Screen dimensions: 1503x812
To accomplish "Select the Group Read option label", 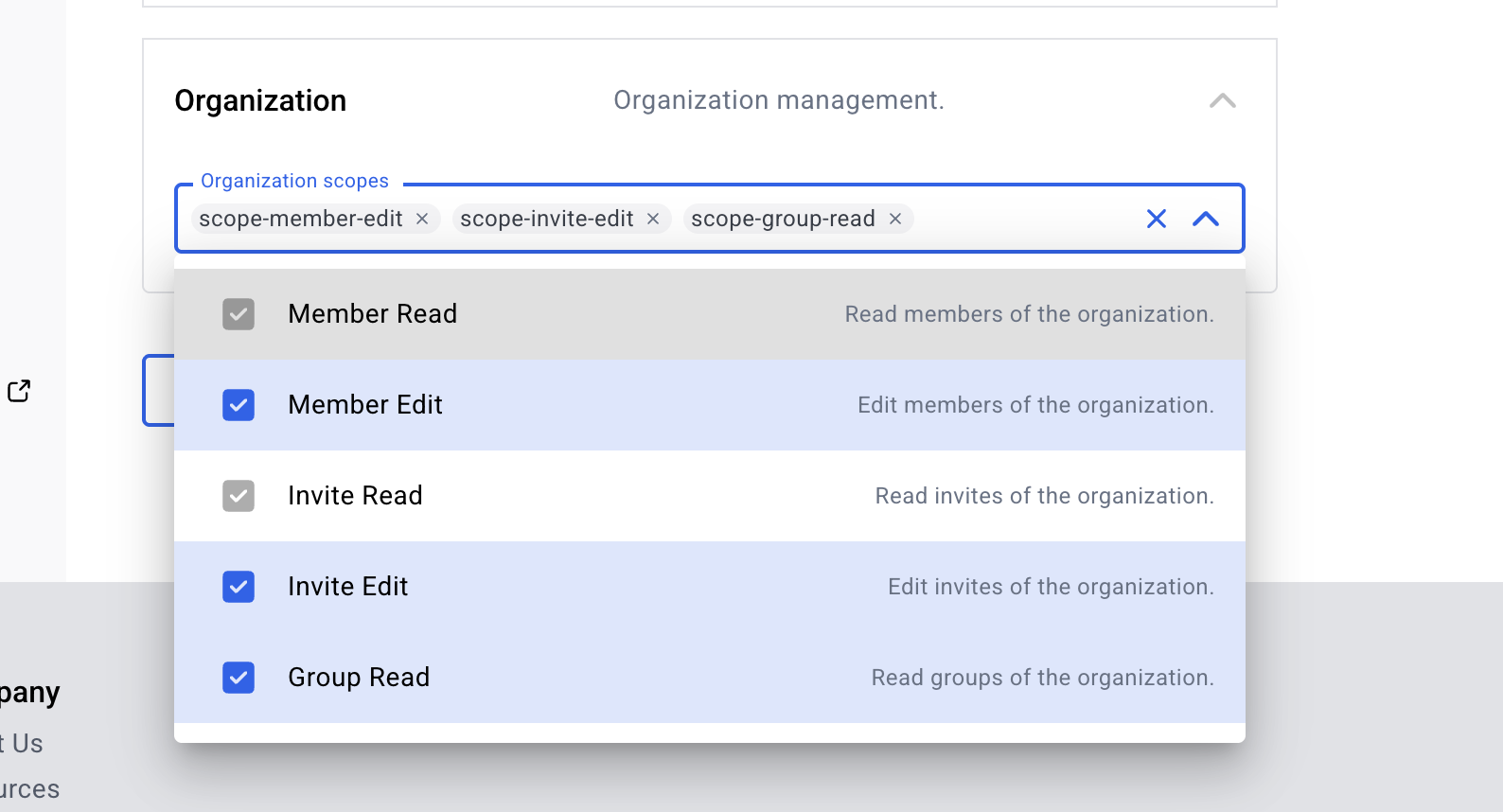I will [x=359, y=678].
